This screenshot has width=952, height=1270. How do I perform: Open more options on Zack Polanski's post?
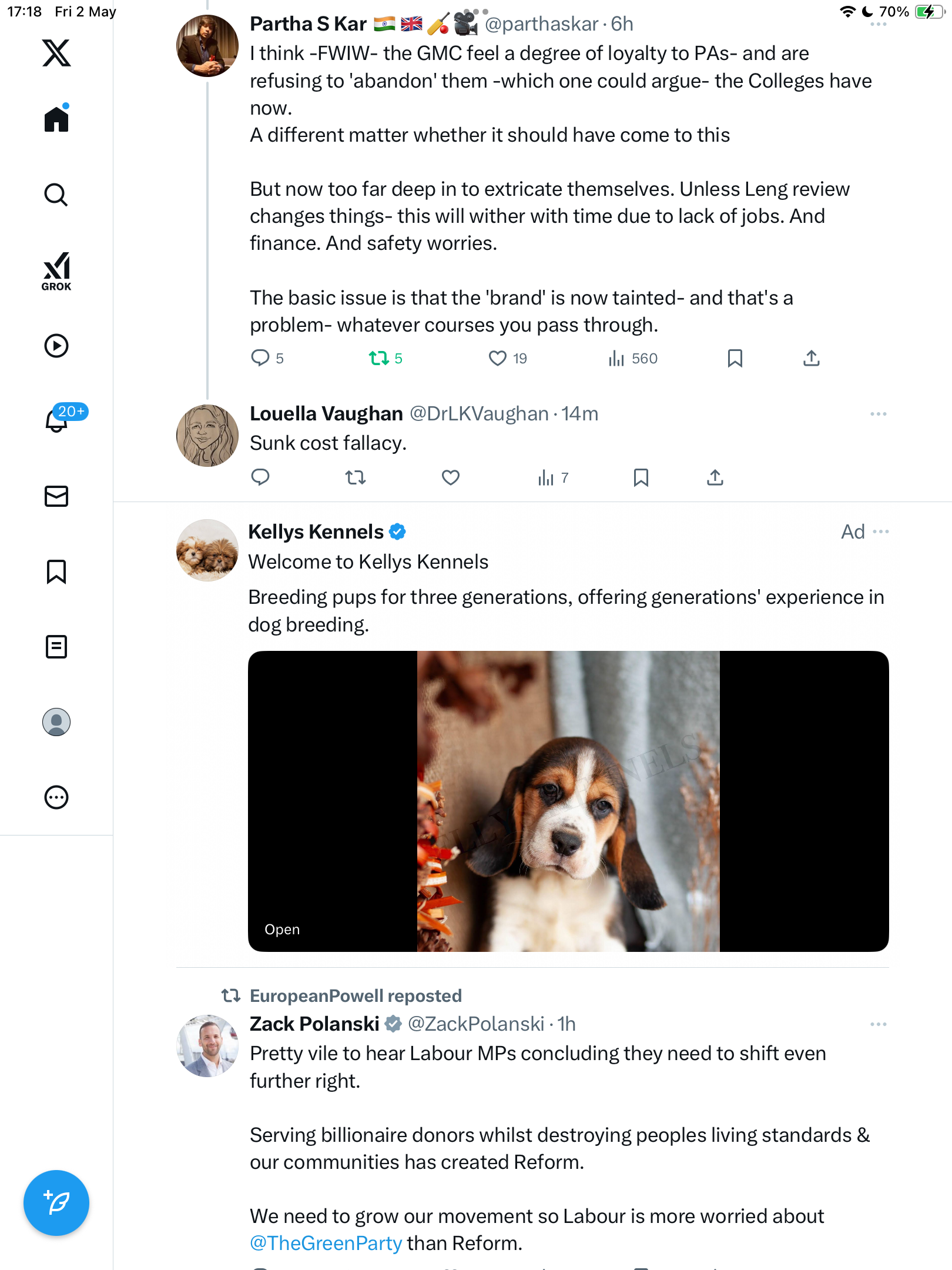pyautogui.click(x=879, y=1024)
